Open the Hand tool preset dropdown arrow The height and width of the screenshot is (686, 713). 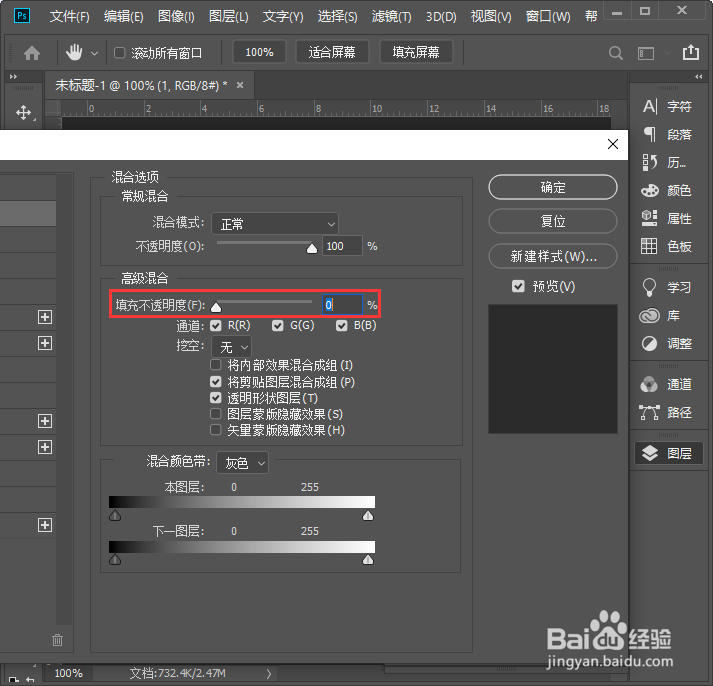94,54
